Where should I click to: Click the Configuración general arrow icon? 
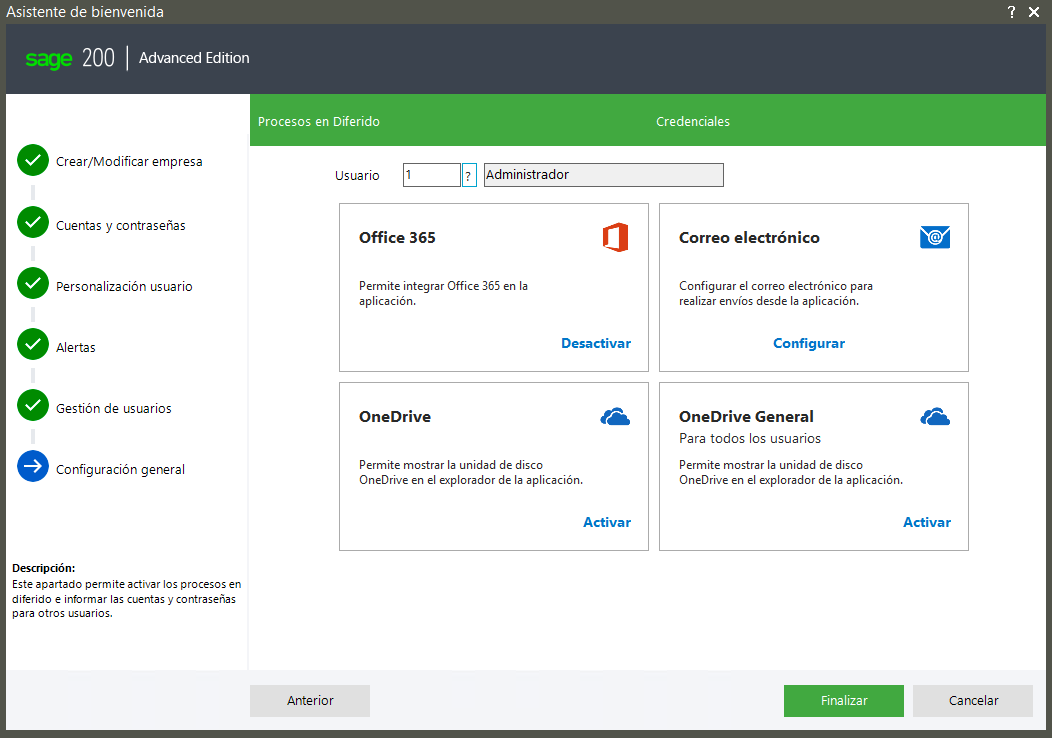[x=33, y=466]
